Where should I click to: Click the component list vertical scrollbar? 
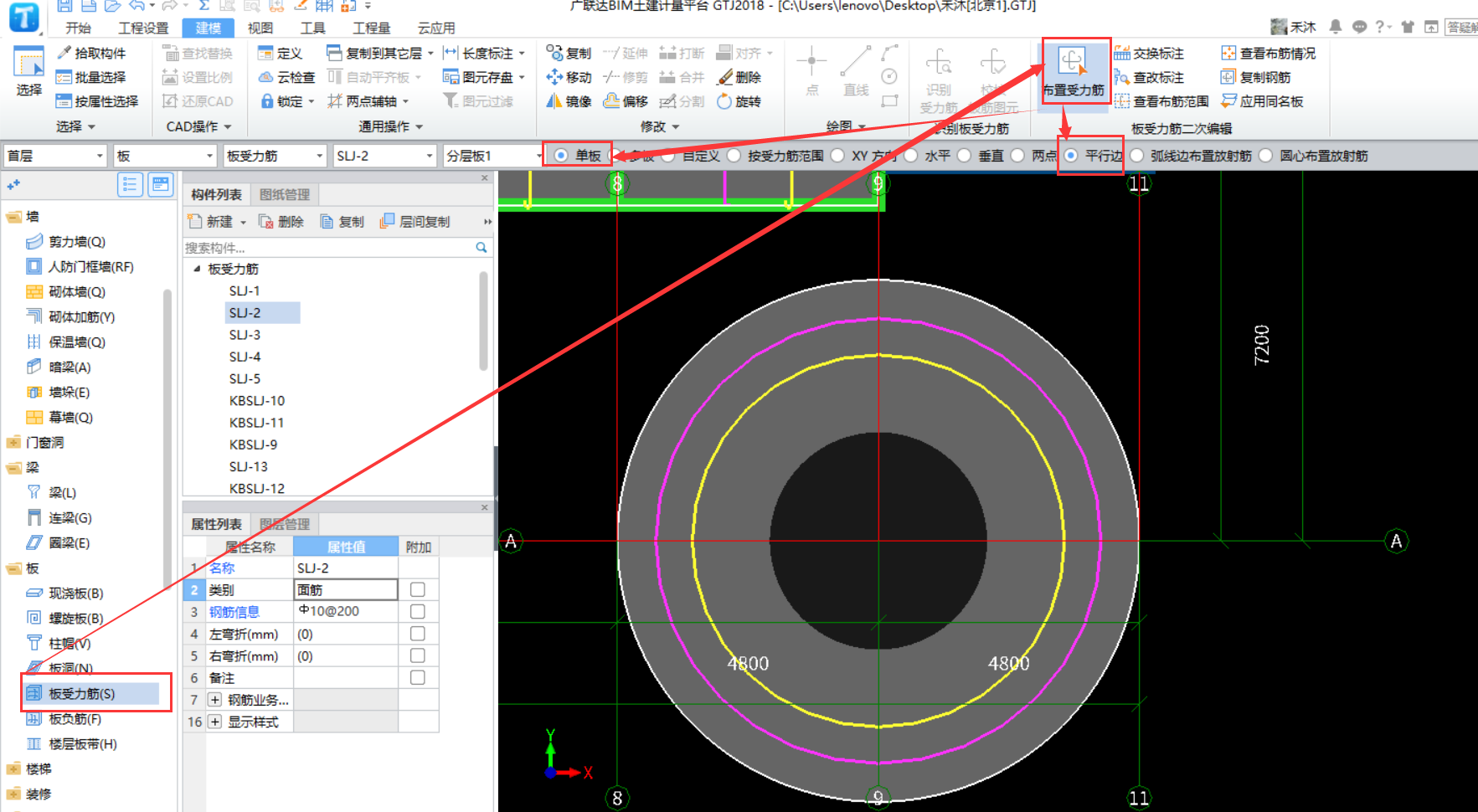pyautogui.click(x=483, y=321)
